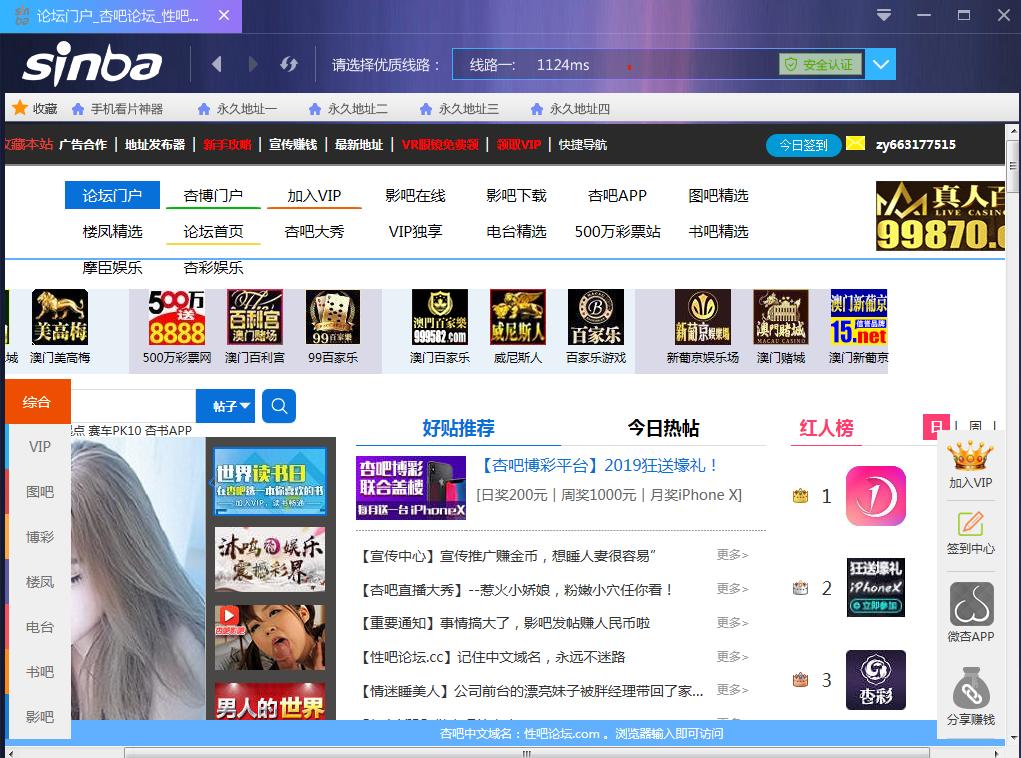
Task: Switch to the 好贴推荐 tab
Action: [x=458, y=428]
